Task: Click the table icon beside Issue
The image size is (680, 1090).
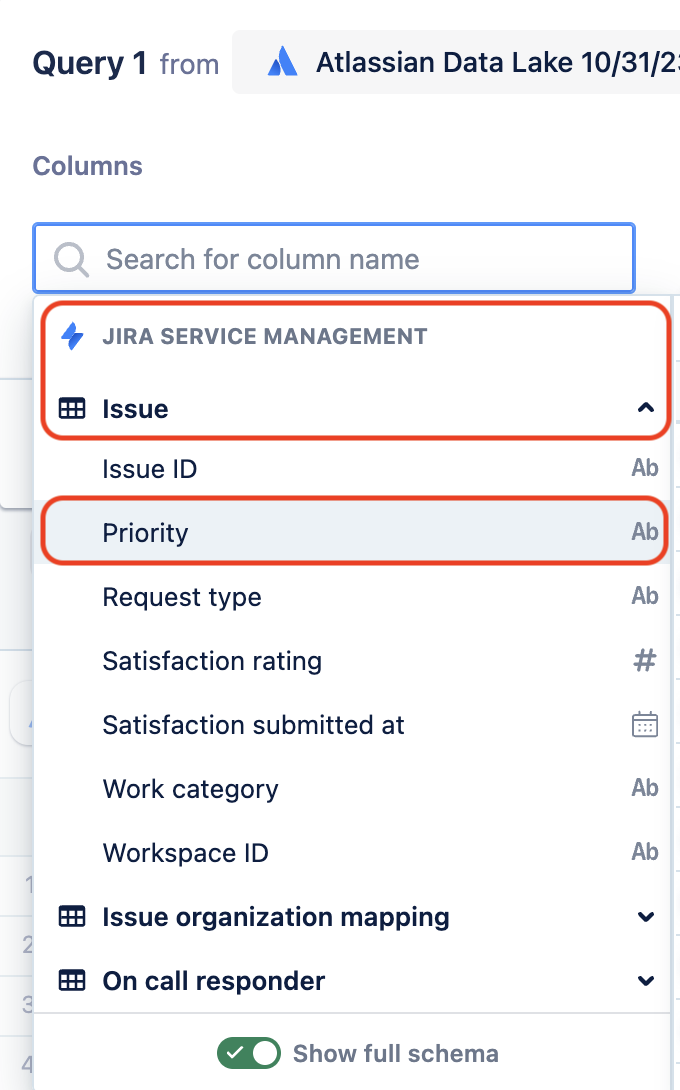Action: (x=71, y=407)
